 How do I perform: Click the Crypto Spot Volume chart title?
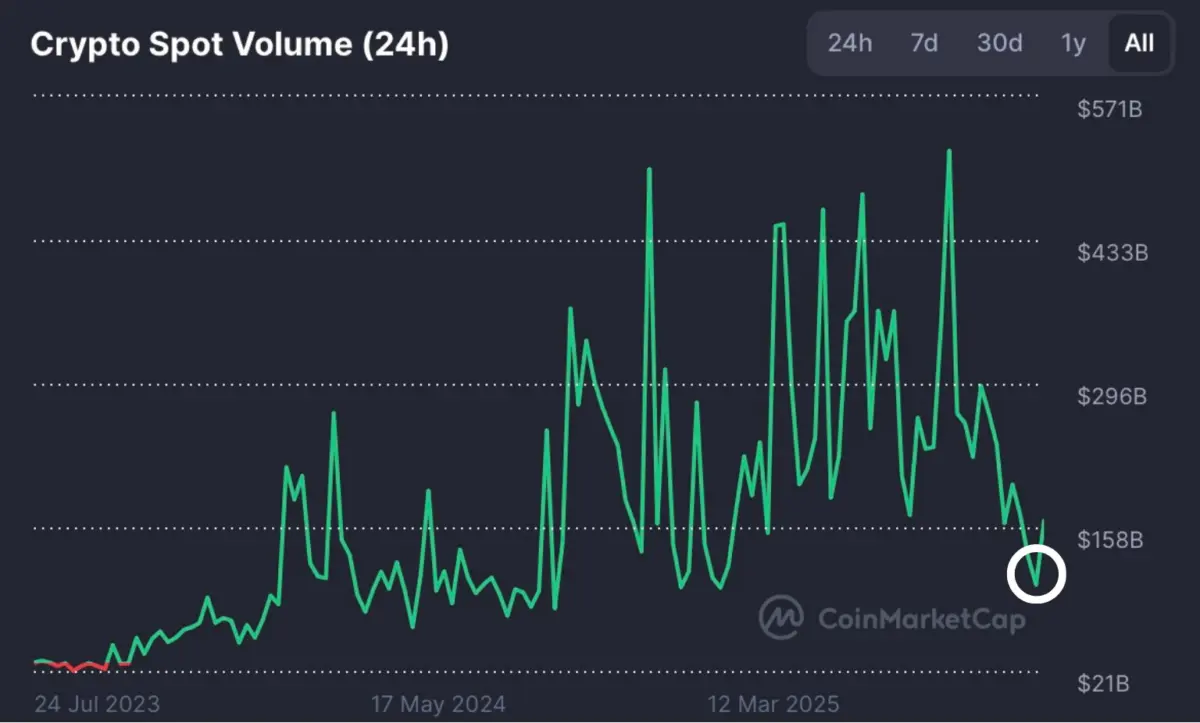click(x=240, y=44)
